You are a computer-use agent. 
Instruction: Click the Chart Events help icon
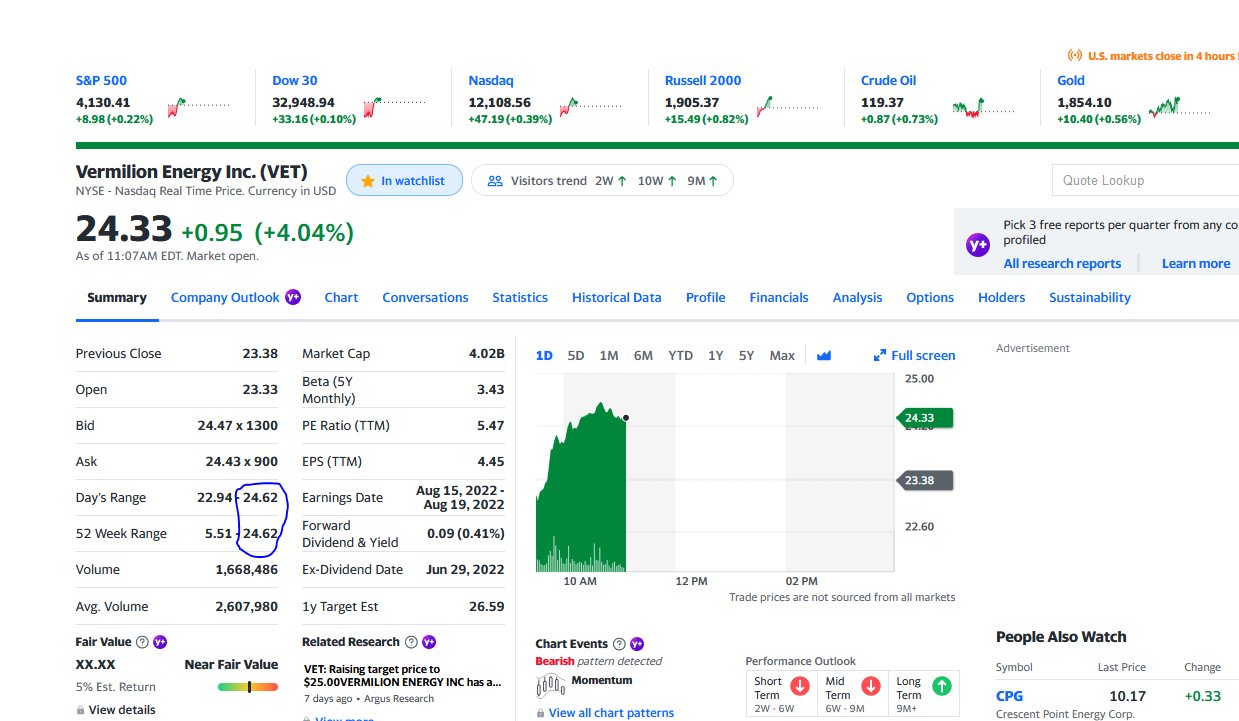pos(618,644)
